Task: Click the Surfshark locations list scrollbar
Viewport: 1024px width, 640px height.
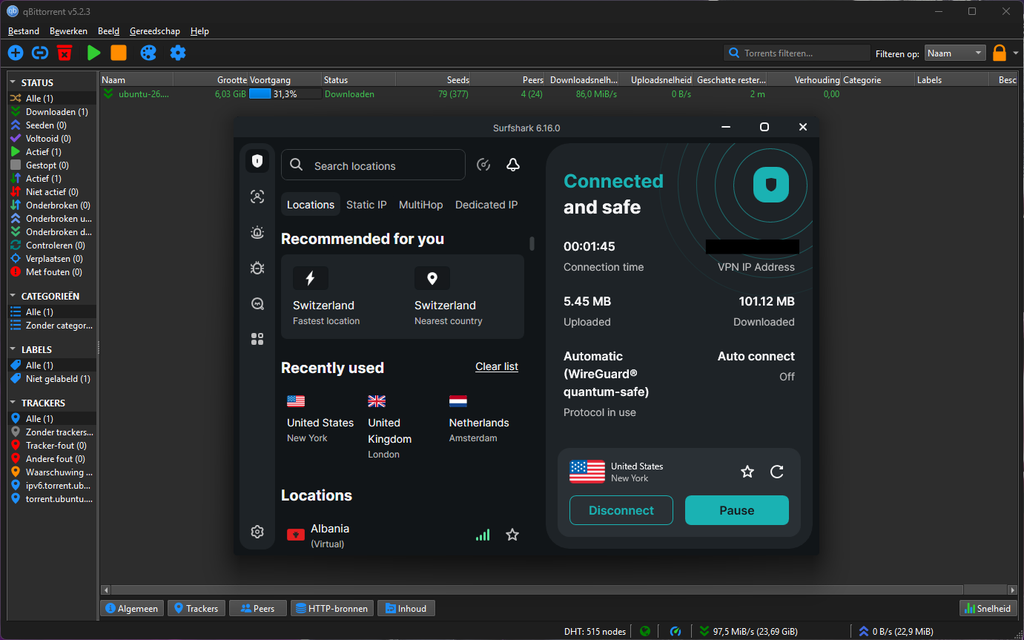Action: pos(532,244)
